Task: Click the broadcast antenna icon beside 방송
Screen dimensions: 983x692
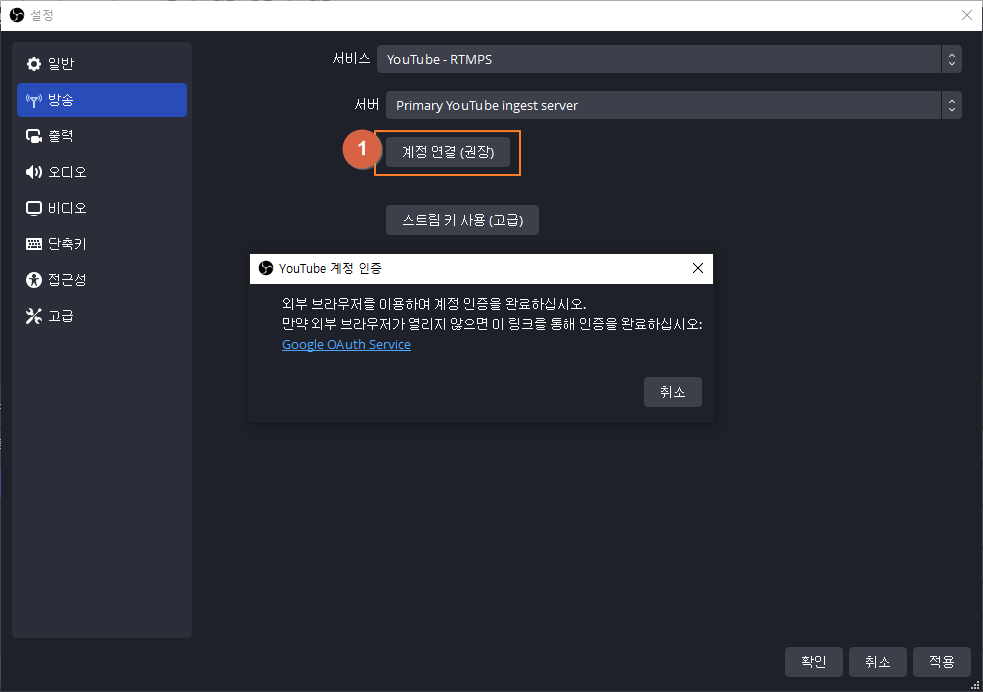Action: [x=34, y=100]
